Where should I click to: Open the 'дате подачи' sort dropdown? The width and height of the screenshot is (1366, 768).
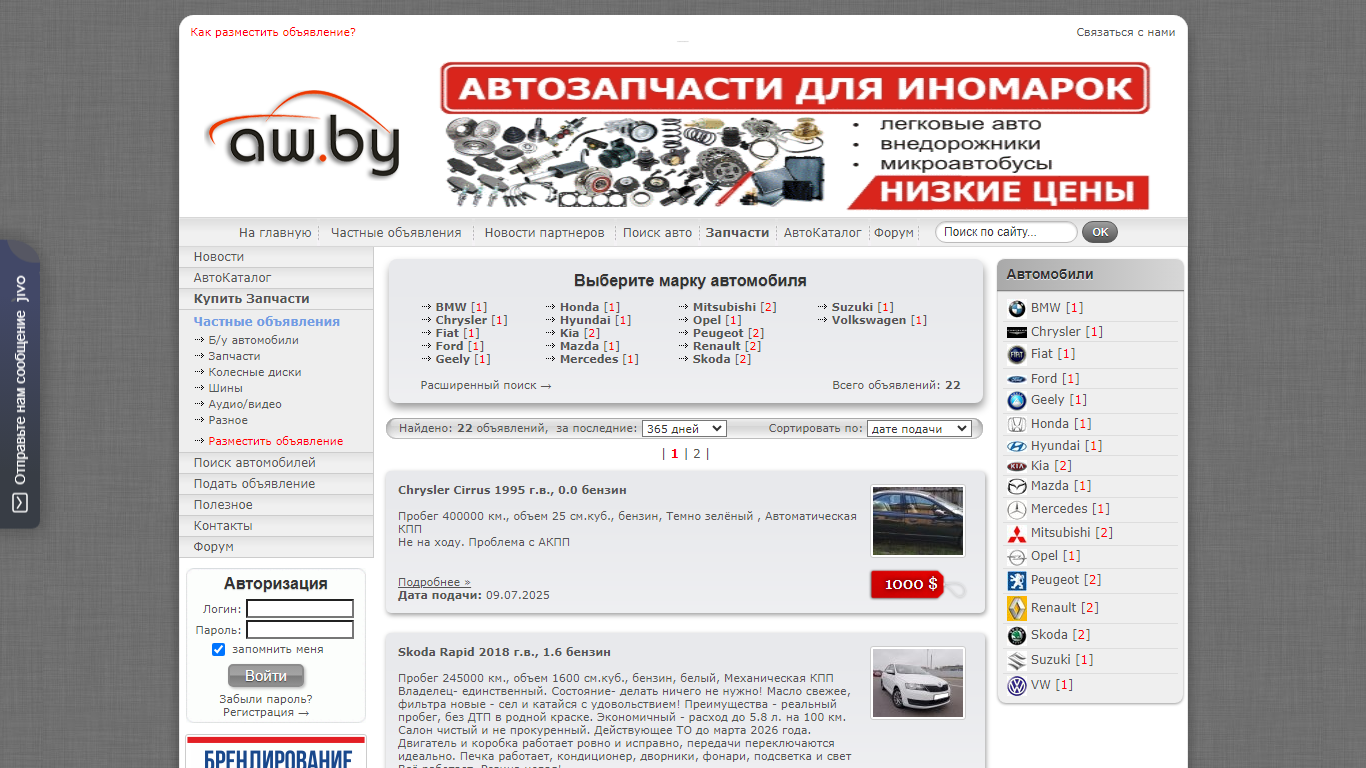(919, 428)
